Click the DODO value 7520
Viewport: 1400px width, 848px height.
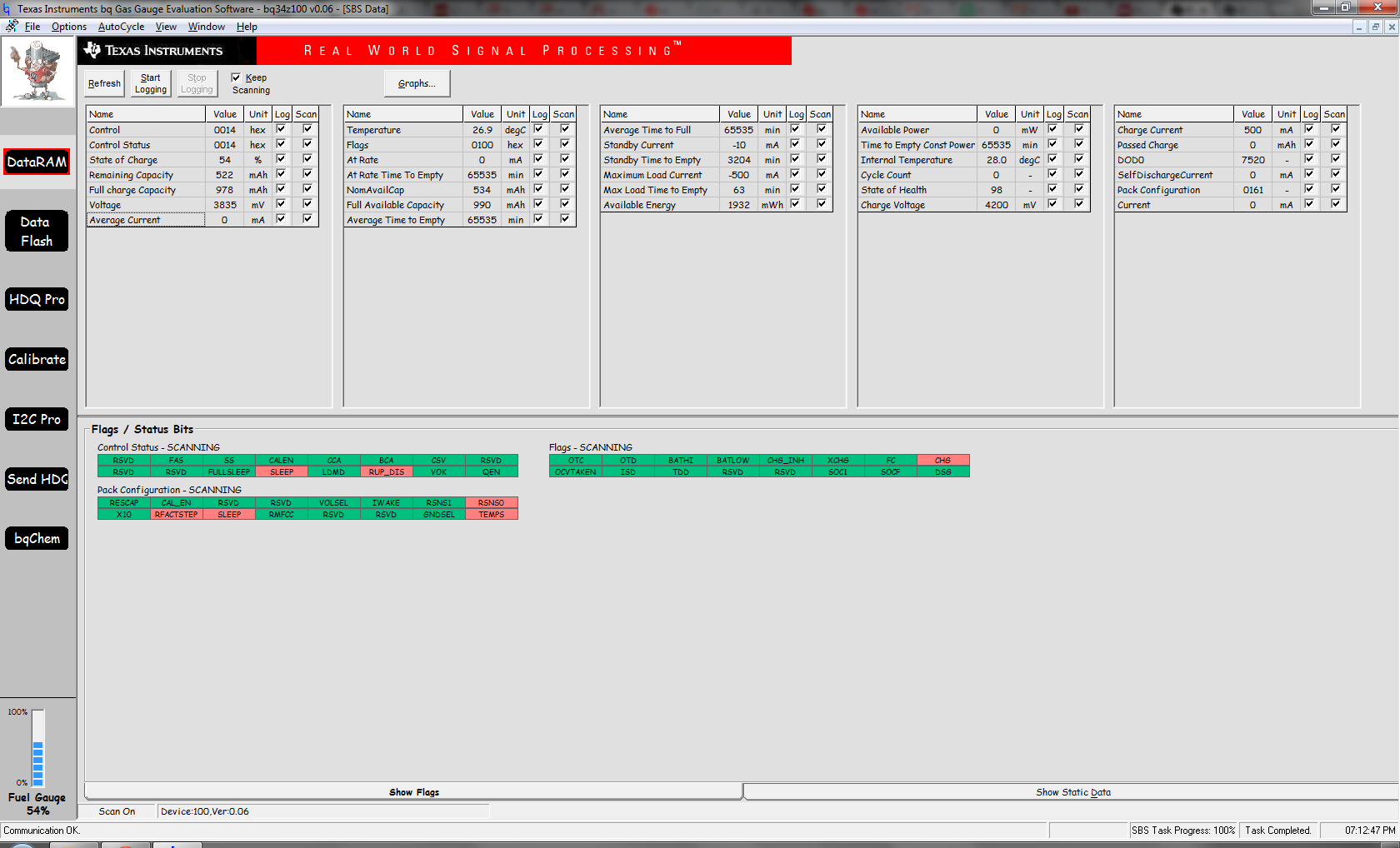click(1253, 160)
